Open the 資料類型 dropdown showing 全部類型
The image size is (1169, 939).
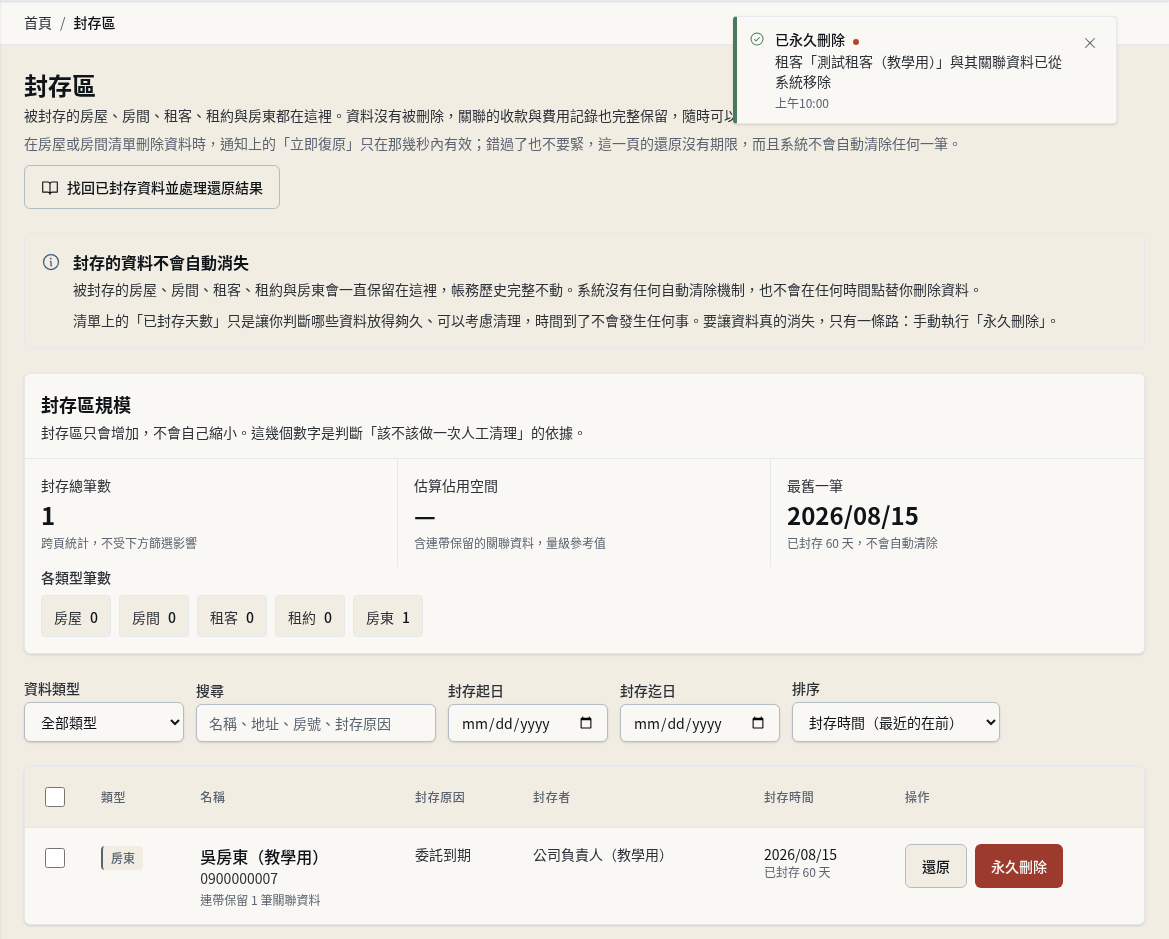pos(104,722)
